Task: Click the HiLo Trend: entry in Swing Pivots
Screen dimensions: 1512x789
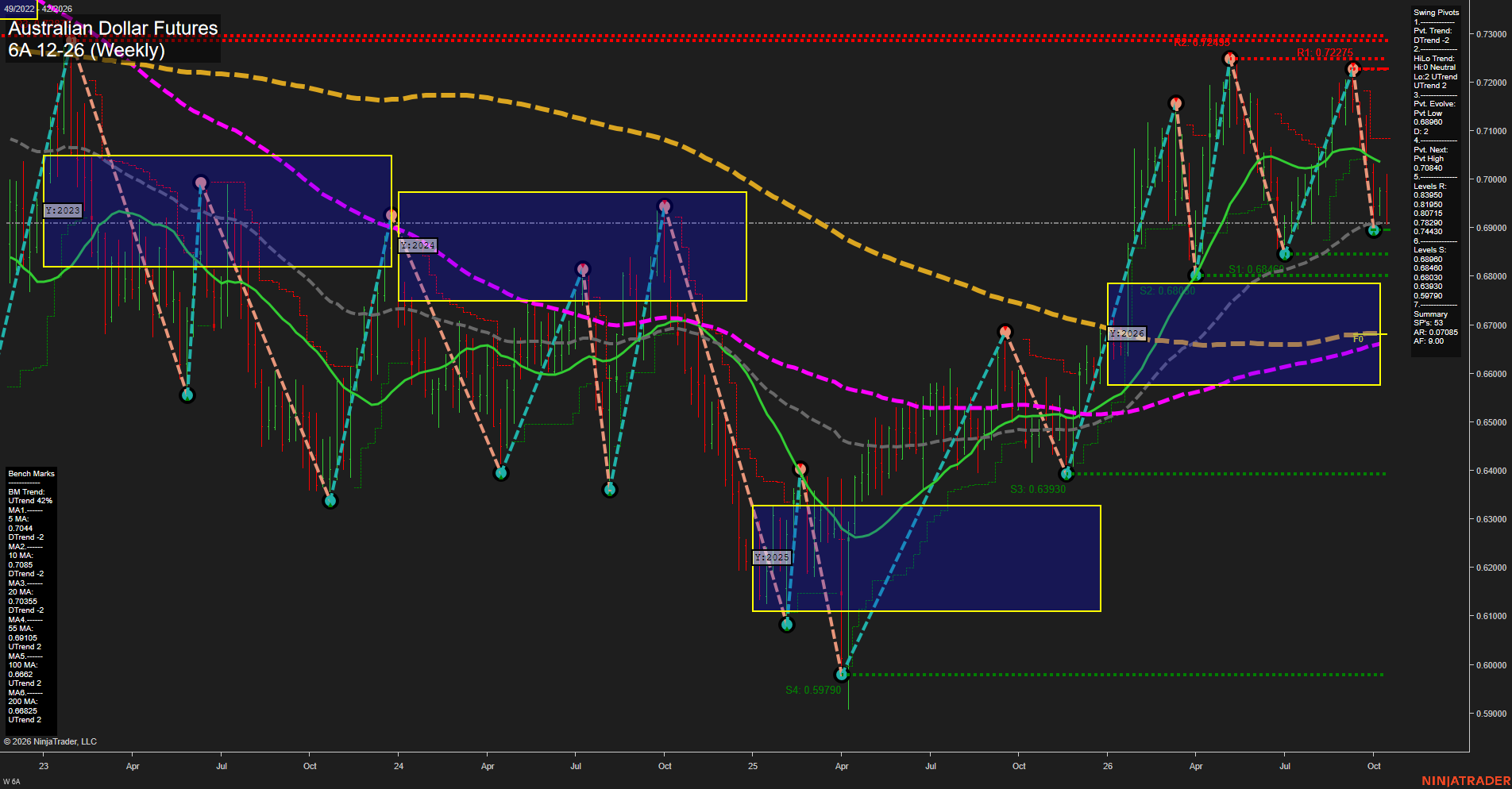Action: pyautogui.click(x=1434, y=59)
